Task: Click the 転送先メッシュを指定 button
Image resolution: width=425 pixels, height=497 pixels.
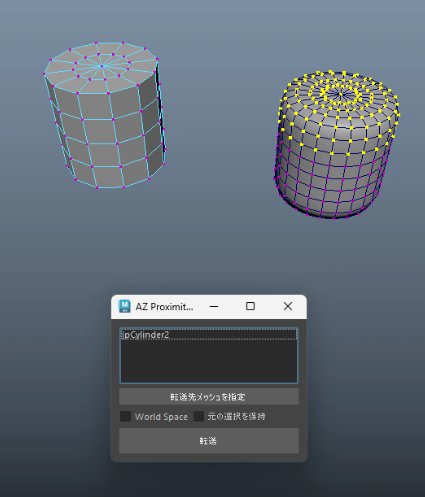Action: point(209,397)
